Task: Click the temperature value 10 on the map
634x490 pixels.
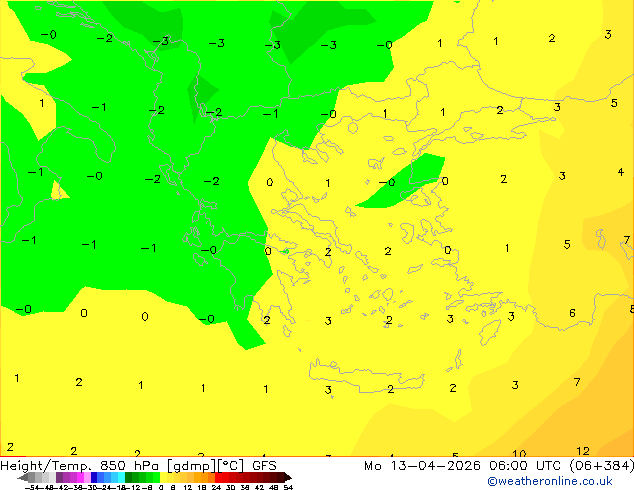Action: tap(519, 454)
